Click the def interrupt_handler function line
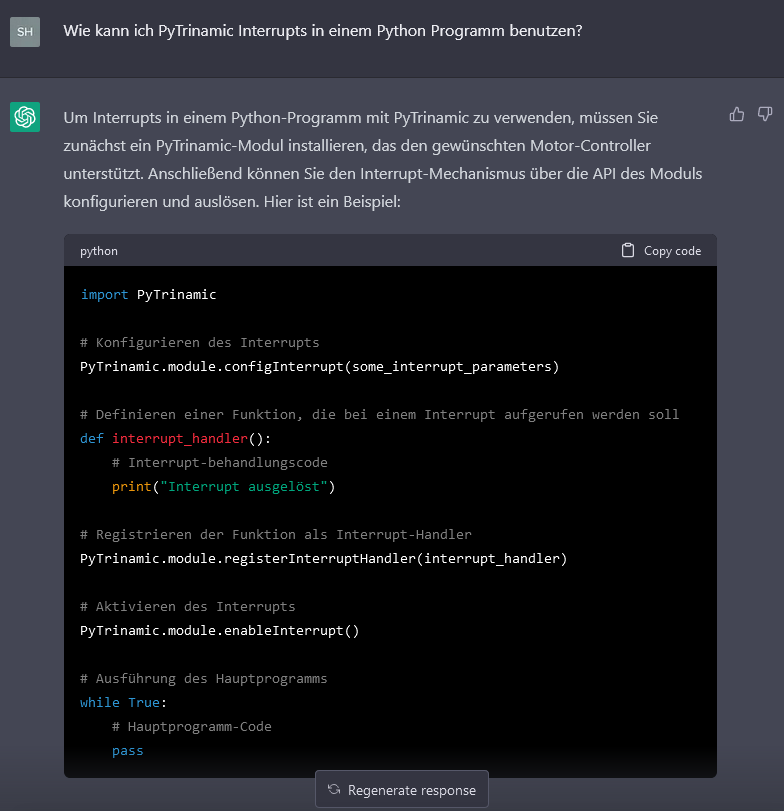This screenshot has height=811, width=784. [175, 439]
